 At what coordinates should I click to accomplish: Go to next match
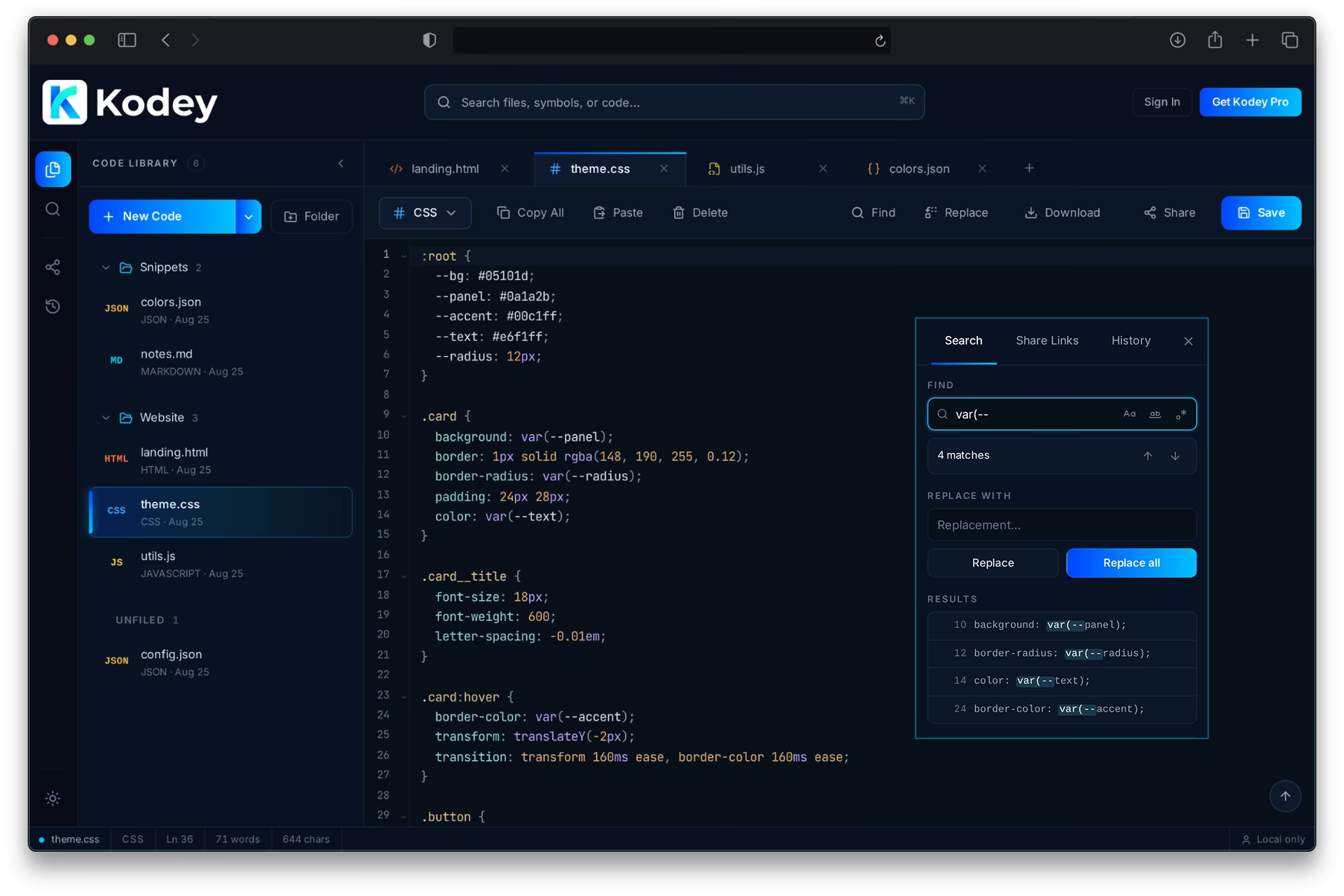point(1175,456)
